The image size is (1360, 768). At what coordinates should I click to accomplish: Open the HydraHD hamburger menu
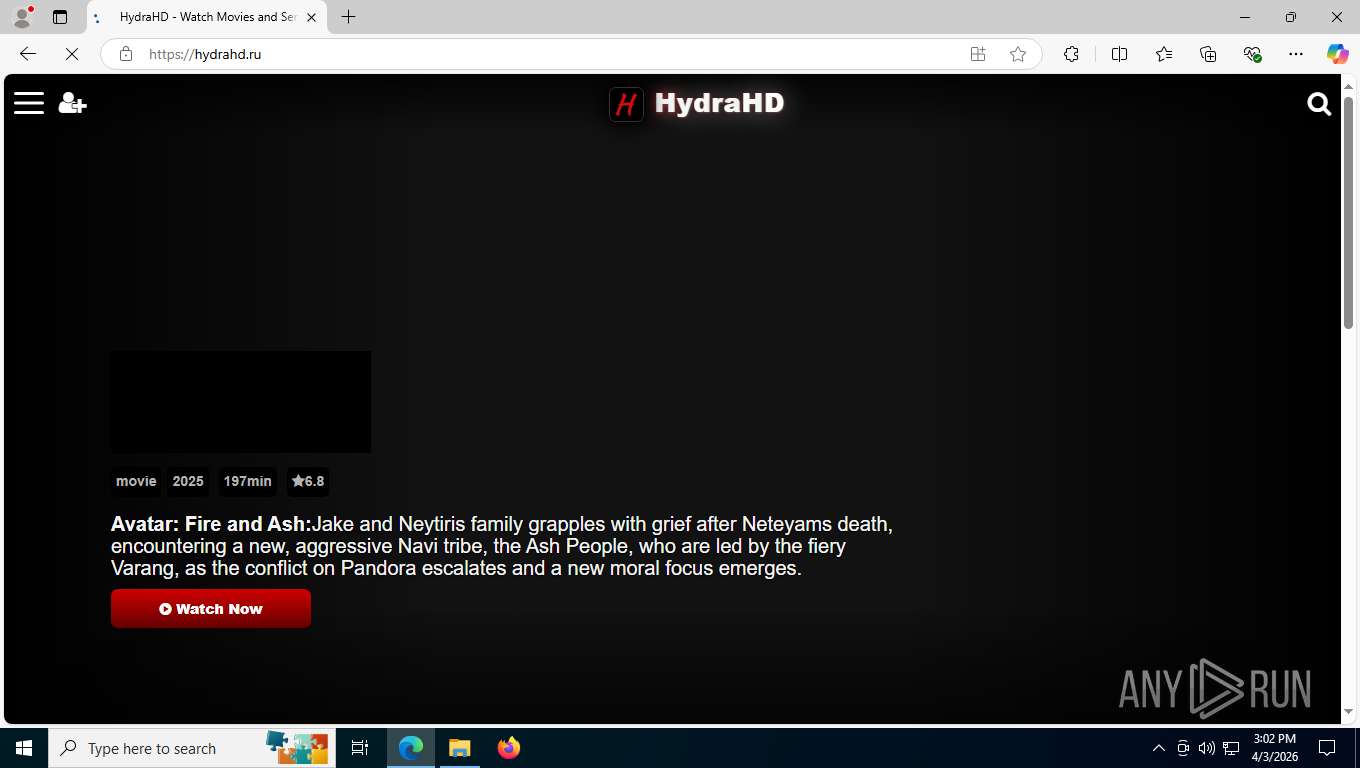click(x=29, y=103)
